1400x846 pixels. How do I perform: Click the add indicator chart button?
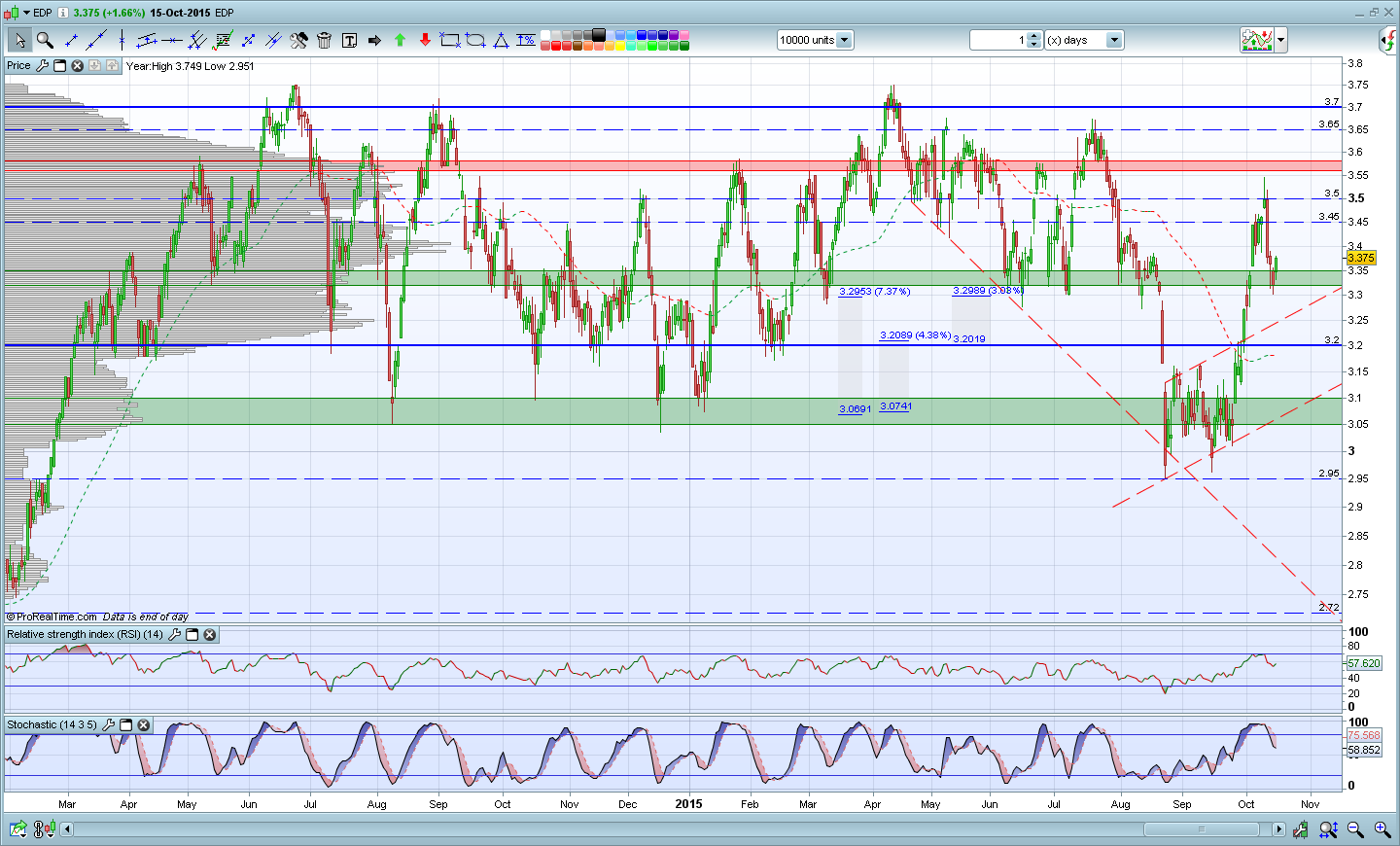[1256, 40]
